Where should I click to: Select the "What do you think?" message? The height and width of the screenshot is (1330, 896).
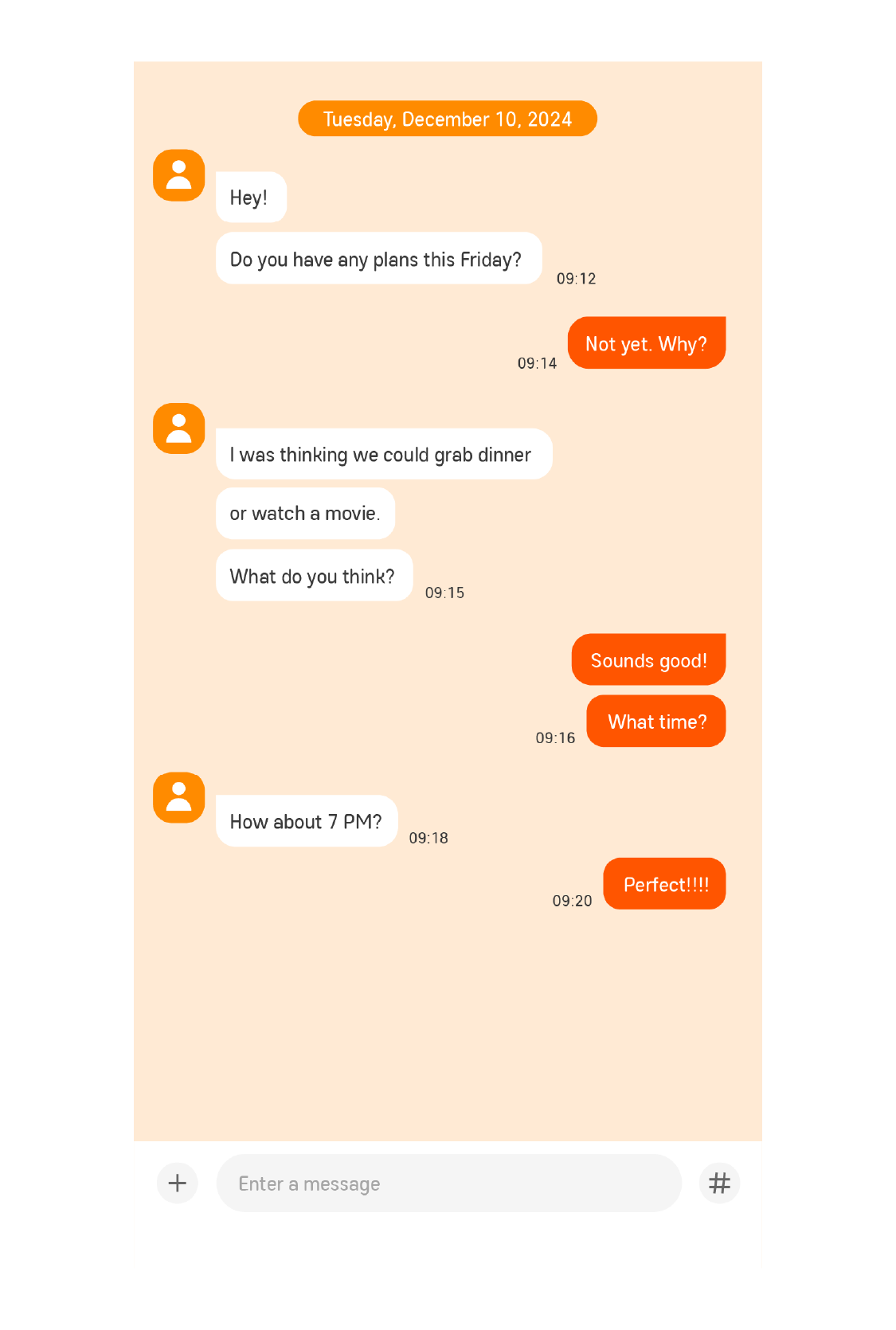(314, 575)
